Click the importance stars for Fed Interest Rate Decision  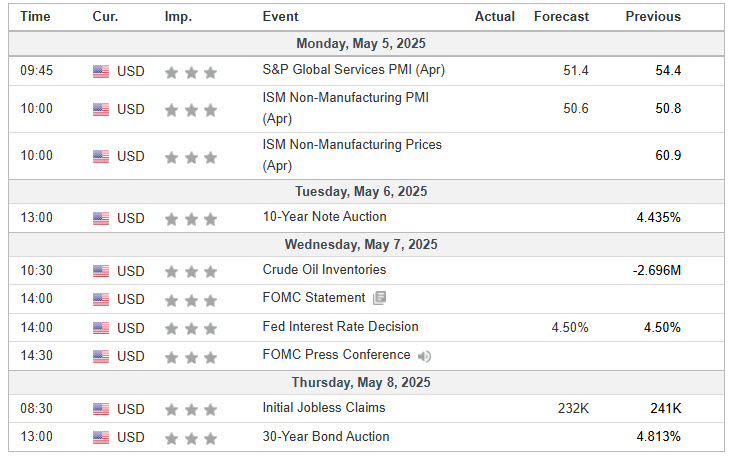coord(191,329)
